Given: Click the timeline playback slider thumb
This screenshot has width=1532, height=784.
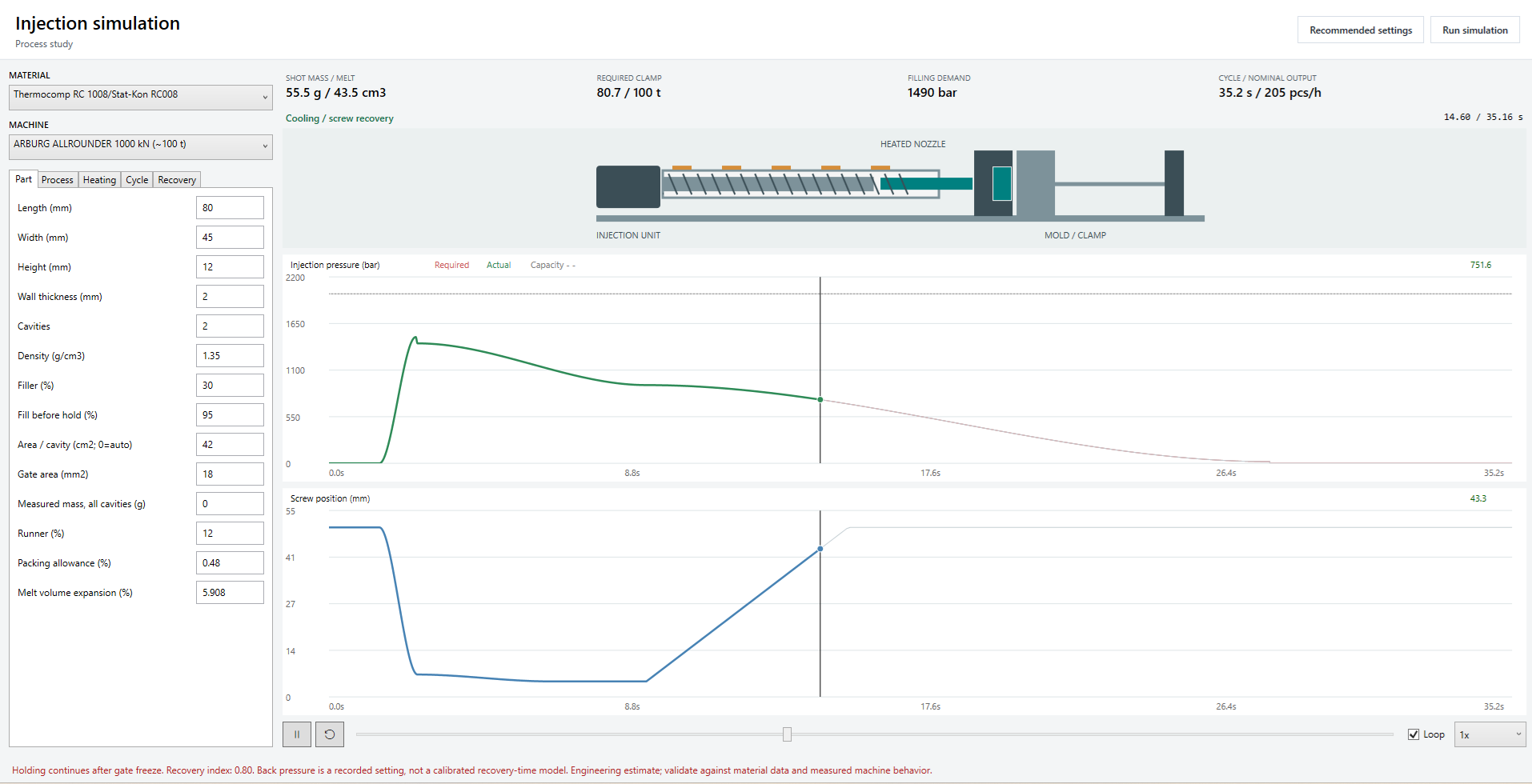Looking at the screenshot, I should tap(787, 734).
